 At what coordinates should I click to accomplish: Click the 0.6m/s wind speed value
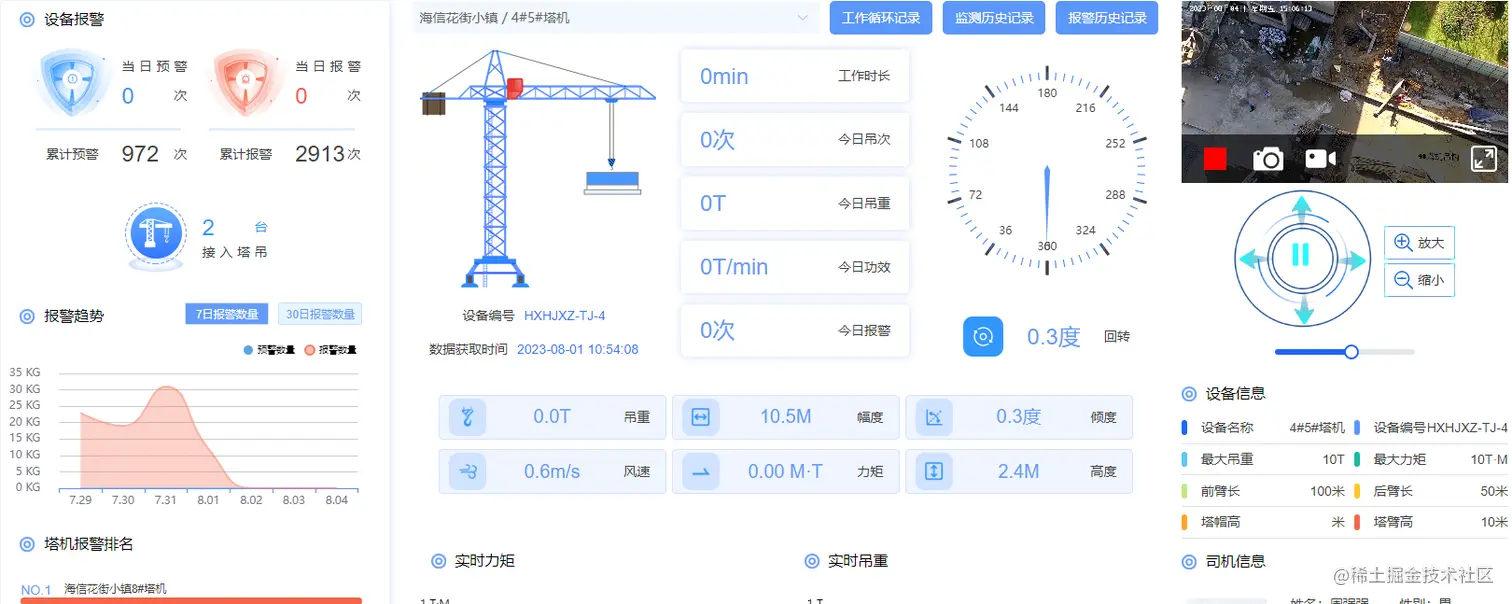coord(552,471)
